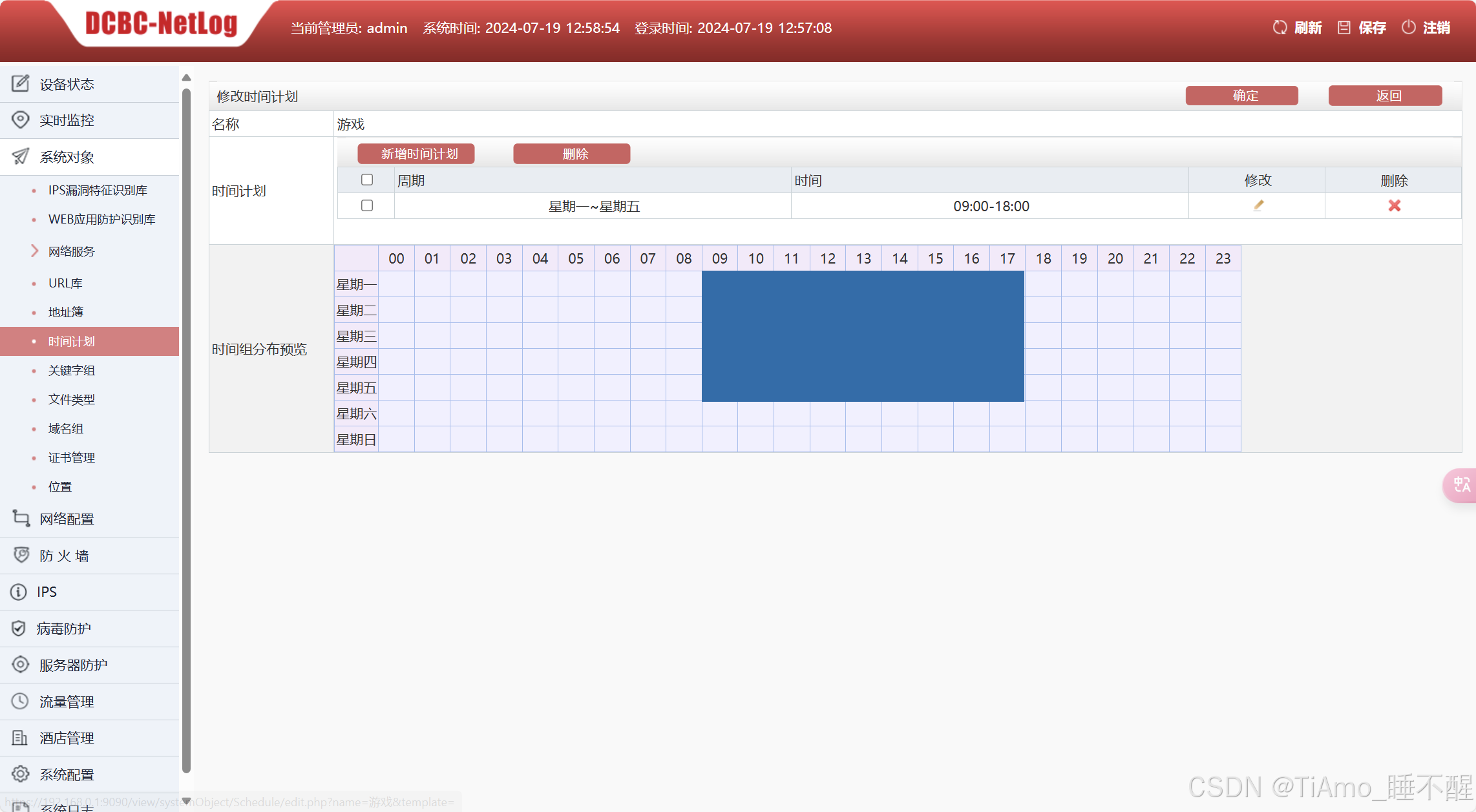Click the name field containing 游戏
1476x812 pixels.
point(898,124)
